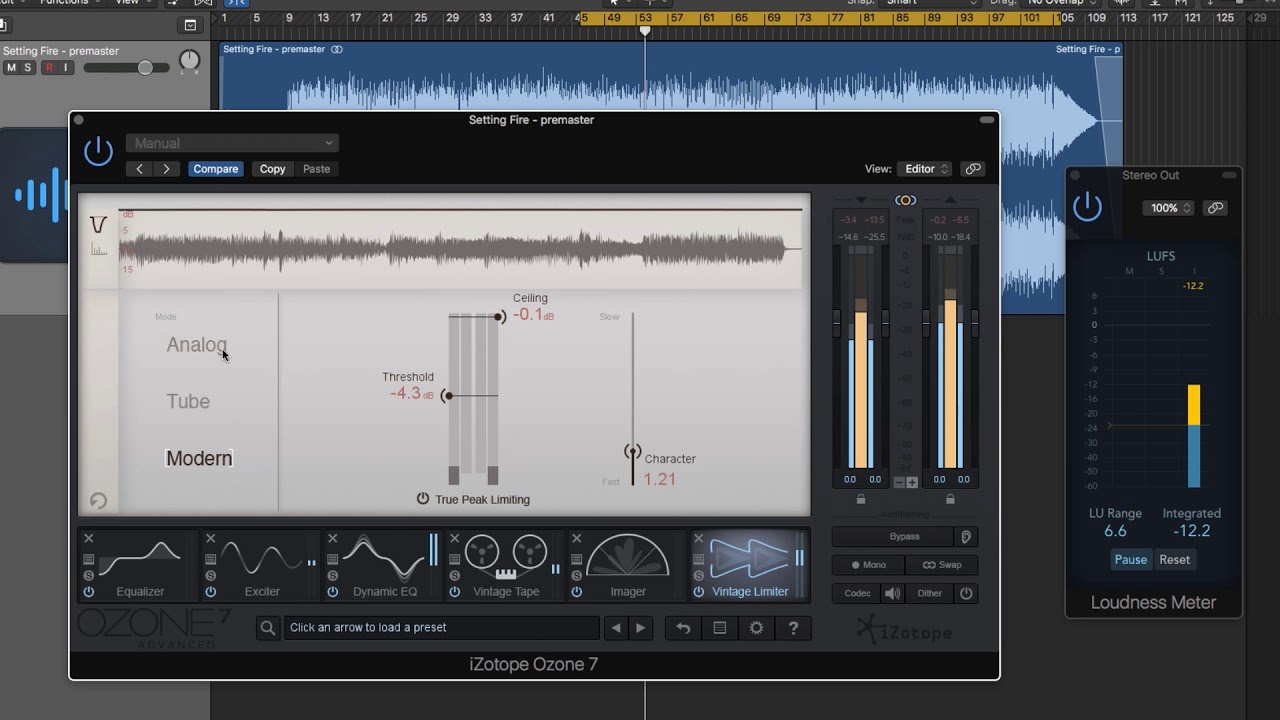1280x720 pixels.
Task: Open the Dynamic EQ preset list
Action: point(333,560)
